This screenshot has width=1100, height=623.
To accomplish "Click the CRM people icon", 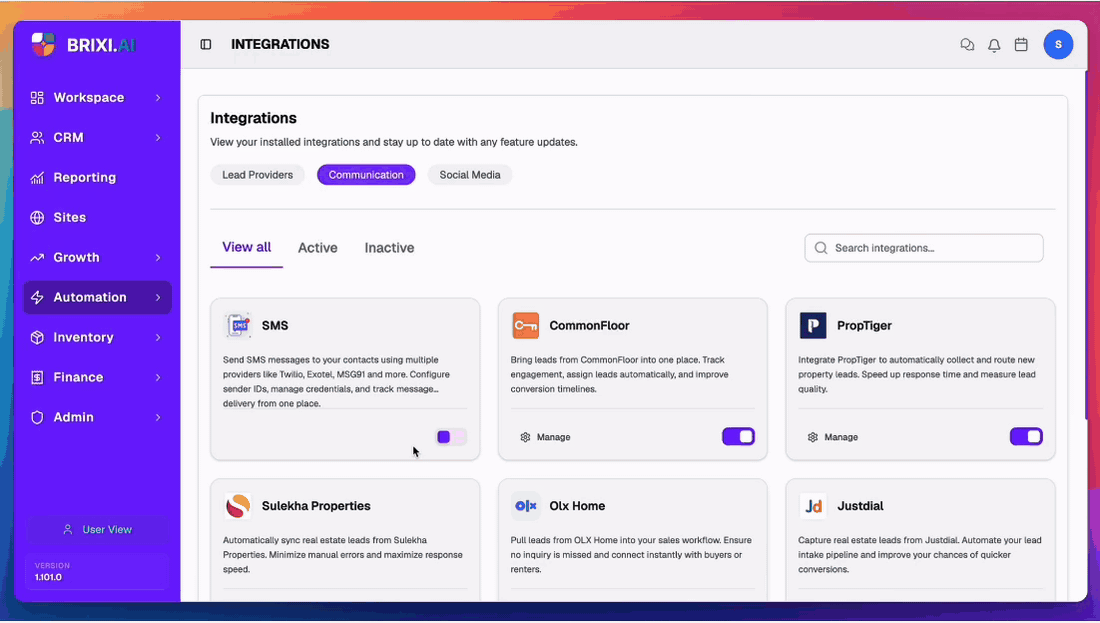I will click(37, 138).
